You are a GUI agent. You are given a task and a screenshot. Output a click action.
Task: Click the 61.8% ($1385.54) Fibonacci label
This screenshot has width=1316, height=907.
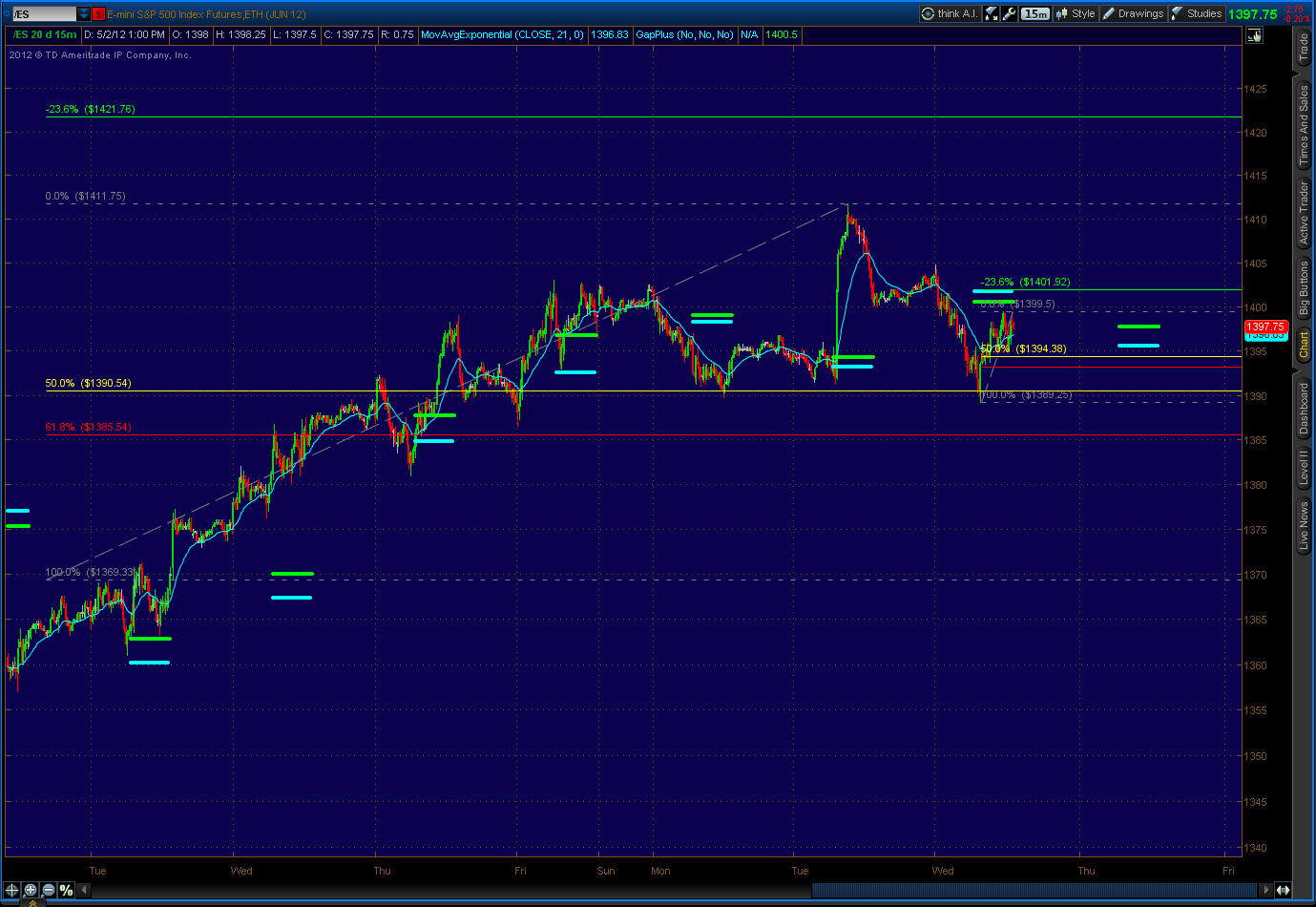tap(89, 427)
